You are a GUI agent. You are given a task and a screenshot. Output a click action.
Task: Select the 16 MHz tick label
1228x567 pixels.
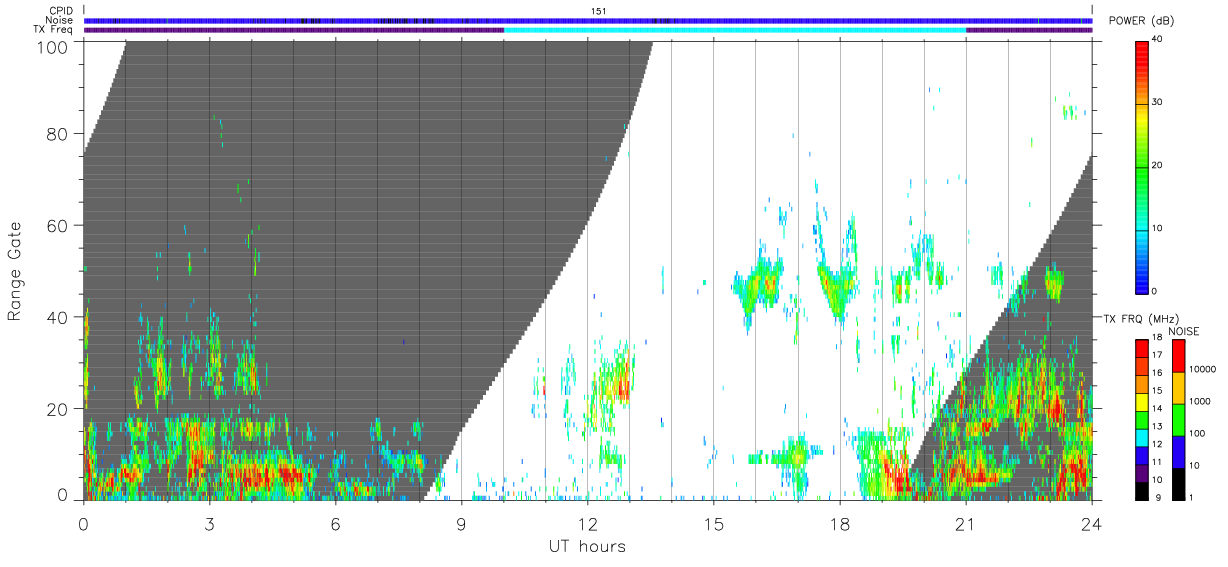pos(1157,375)
